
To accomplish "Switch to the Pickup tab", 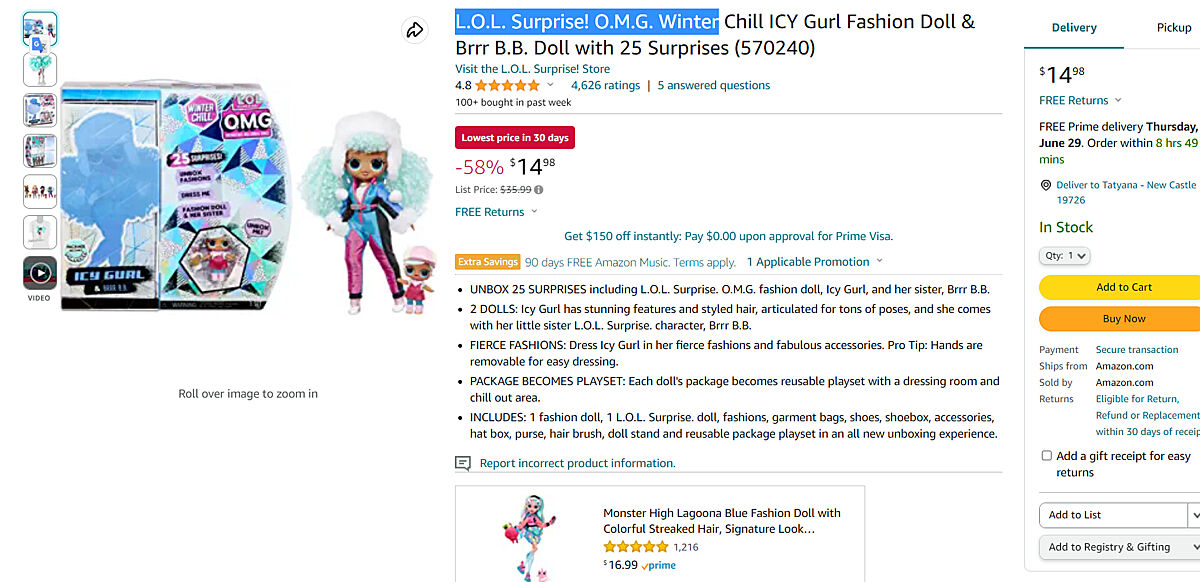I will point(1174,28).
